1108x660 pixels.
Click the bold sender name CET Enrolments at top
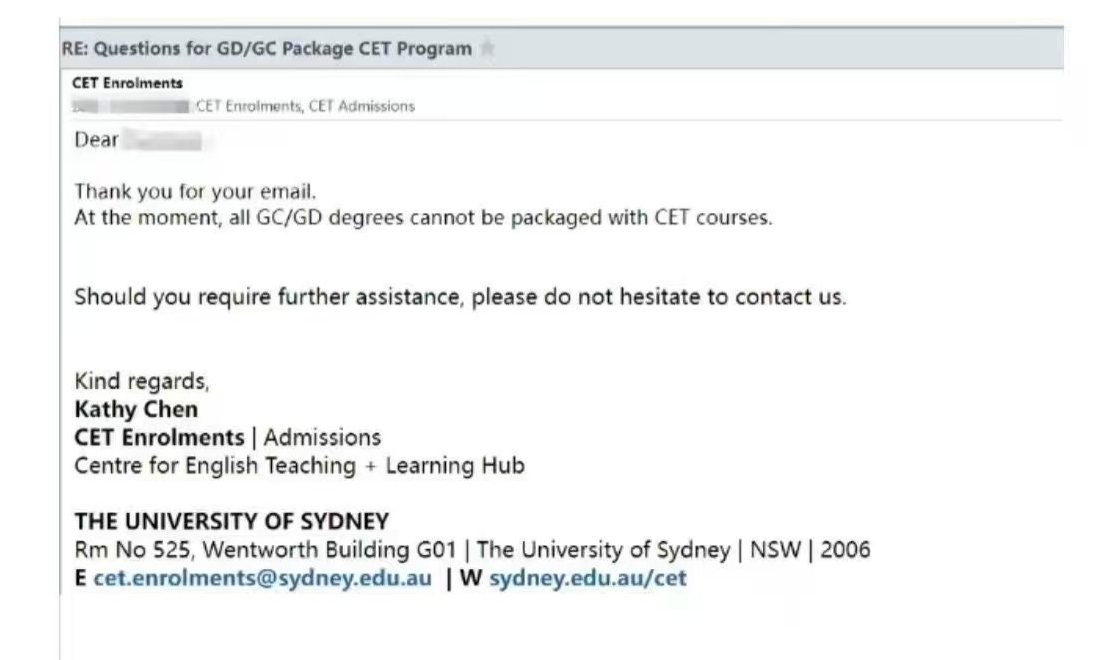pyautogui.click(x=127, y=83)
